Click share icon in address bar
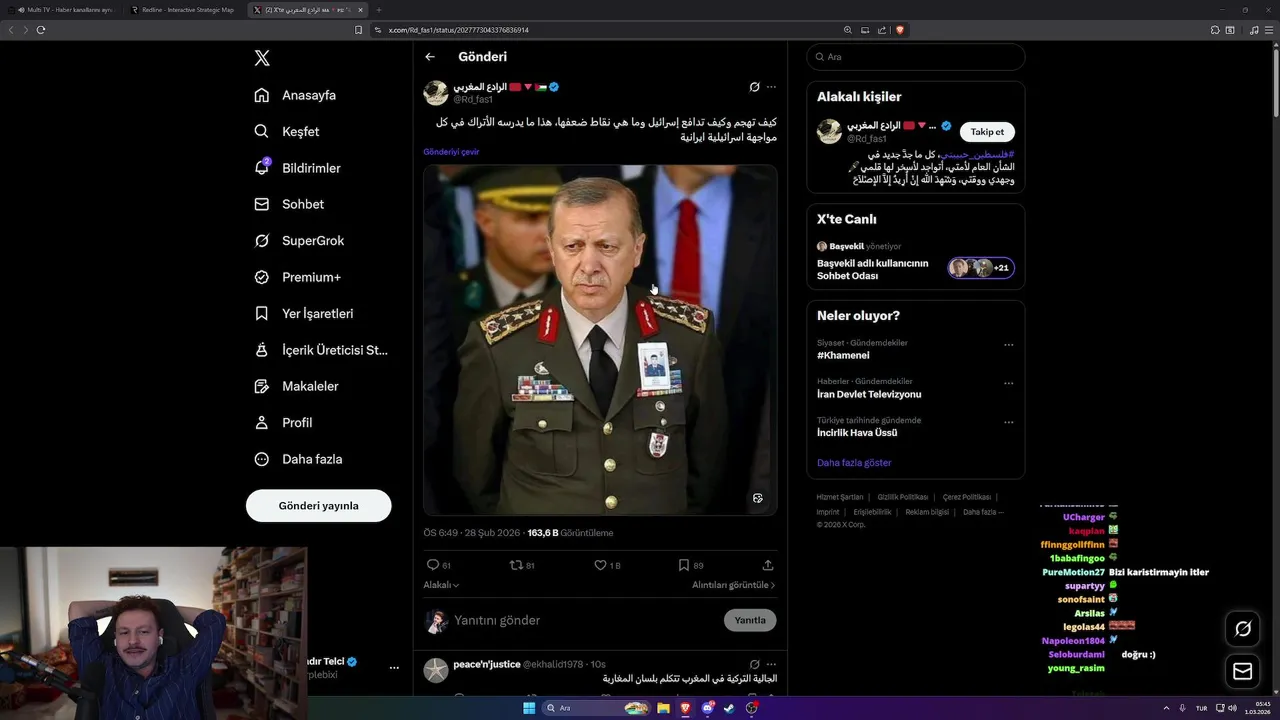Viewport: 1280px width, 720px height. (x=882, y=30)
